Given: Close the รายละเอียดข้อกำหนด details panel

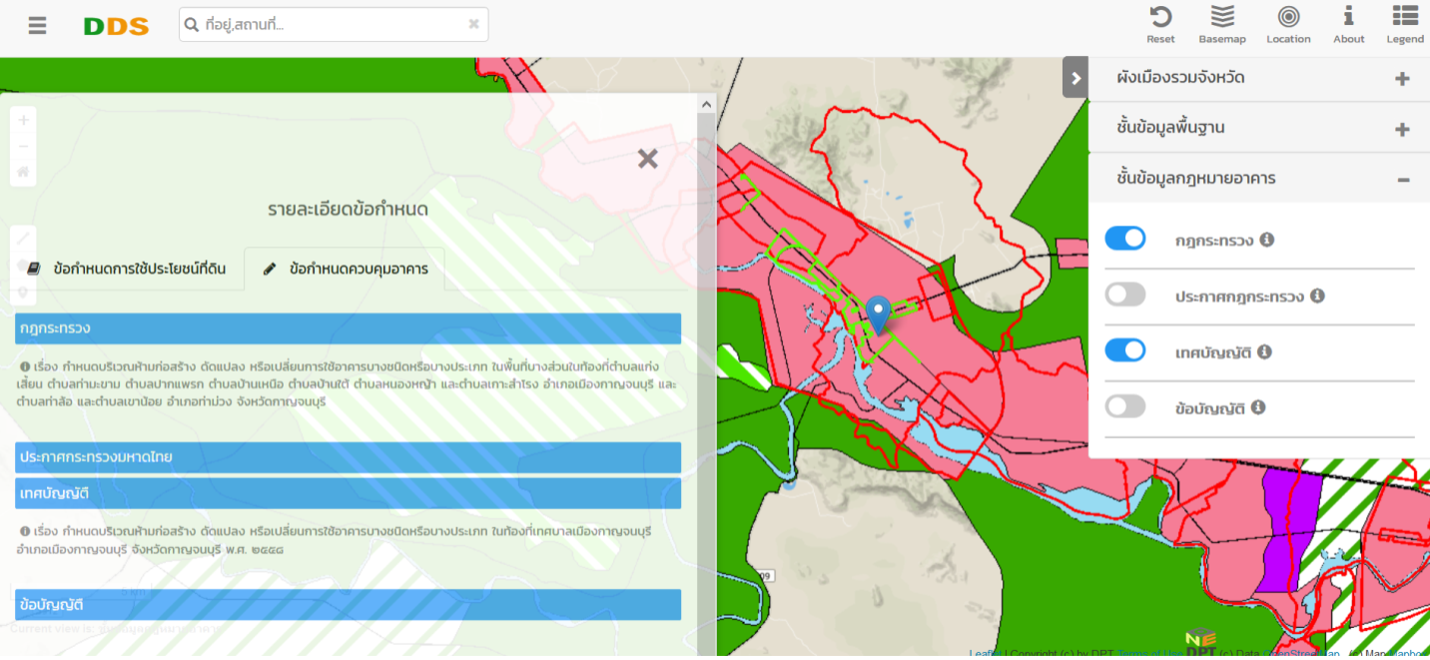Looking at the screenshot, I should pos(648,159).
